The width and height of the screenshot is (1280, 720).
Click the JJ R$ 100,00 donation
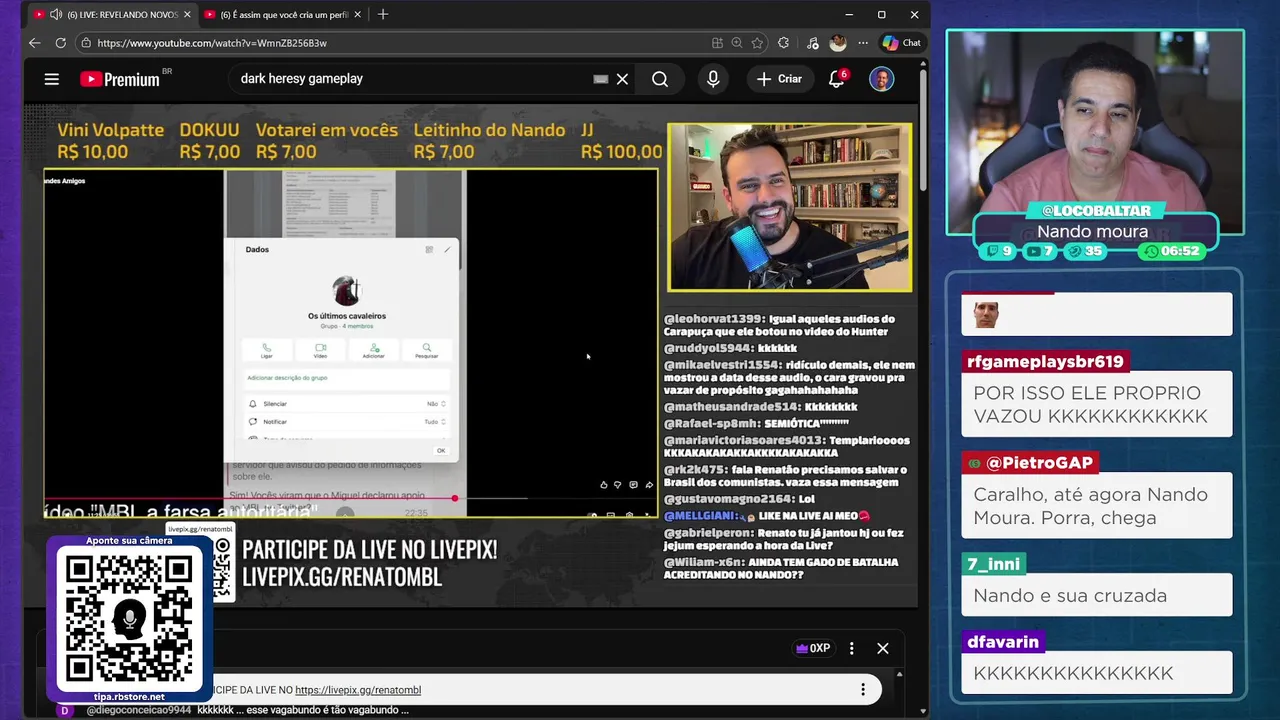point(621,141)
